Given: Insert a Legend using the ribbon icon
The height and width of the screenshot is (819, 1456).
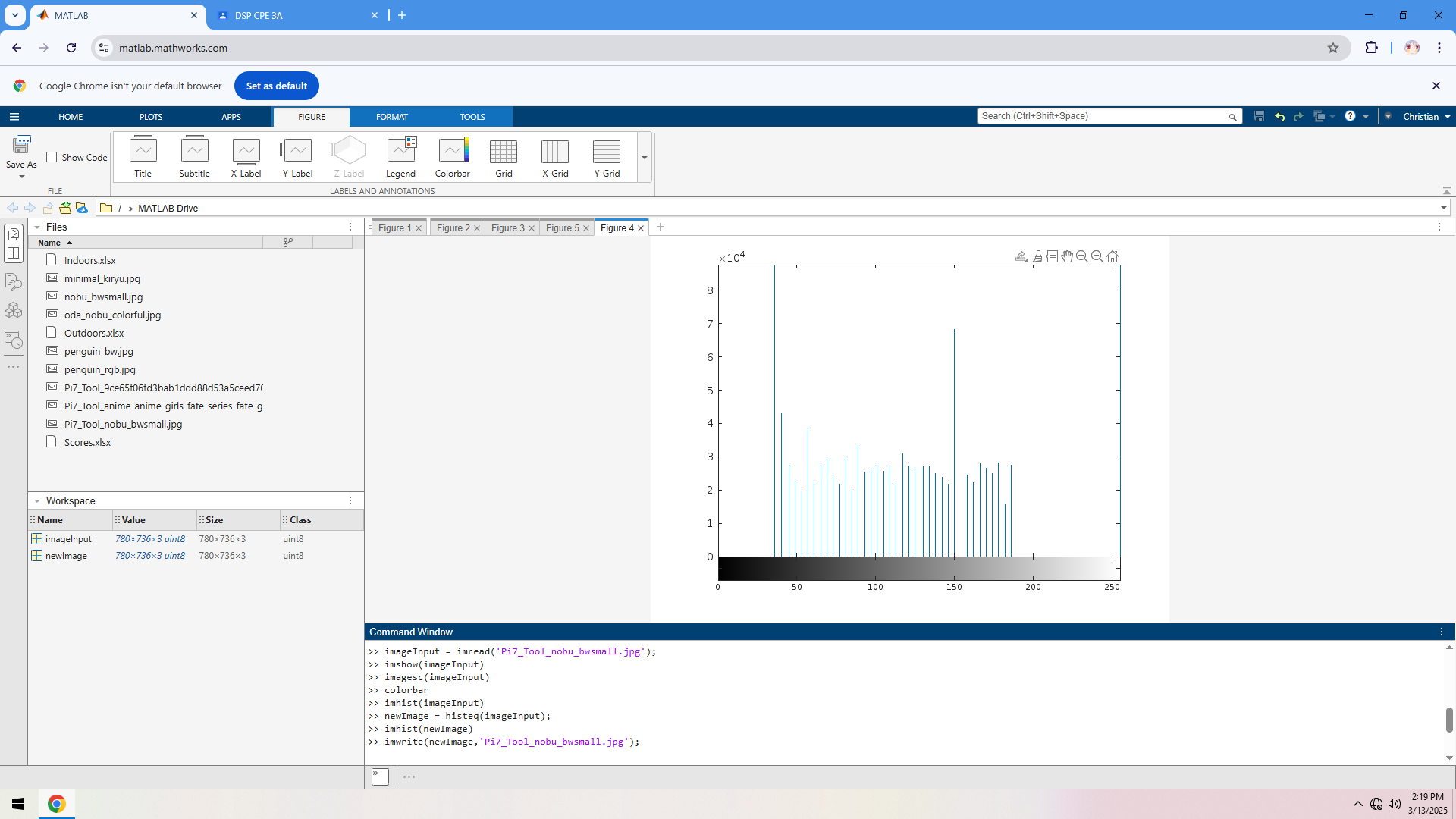Looking at the screenshot, I should (400, 157).
